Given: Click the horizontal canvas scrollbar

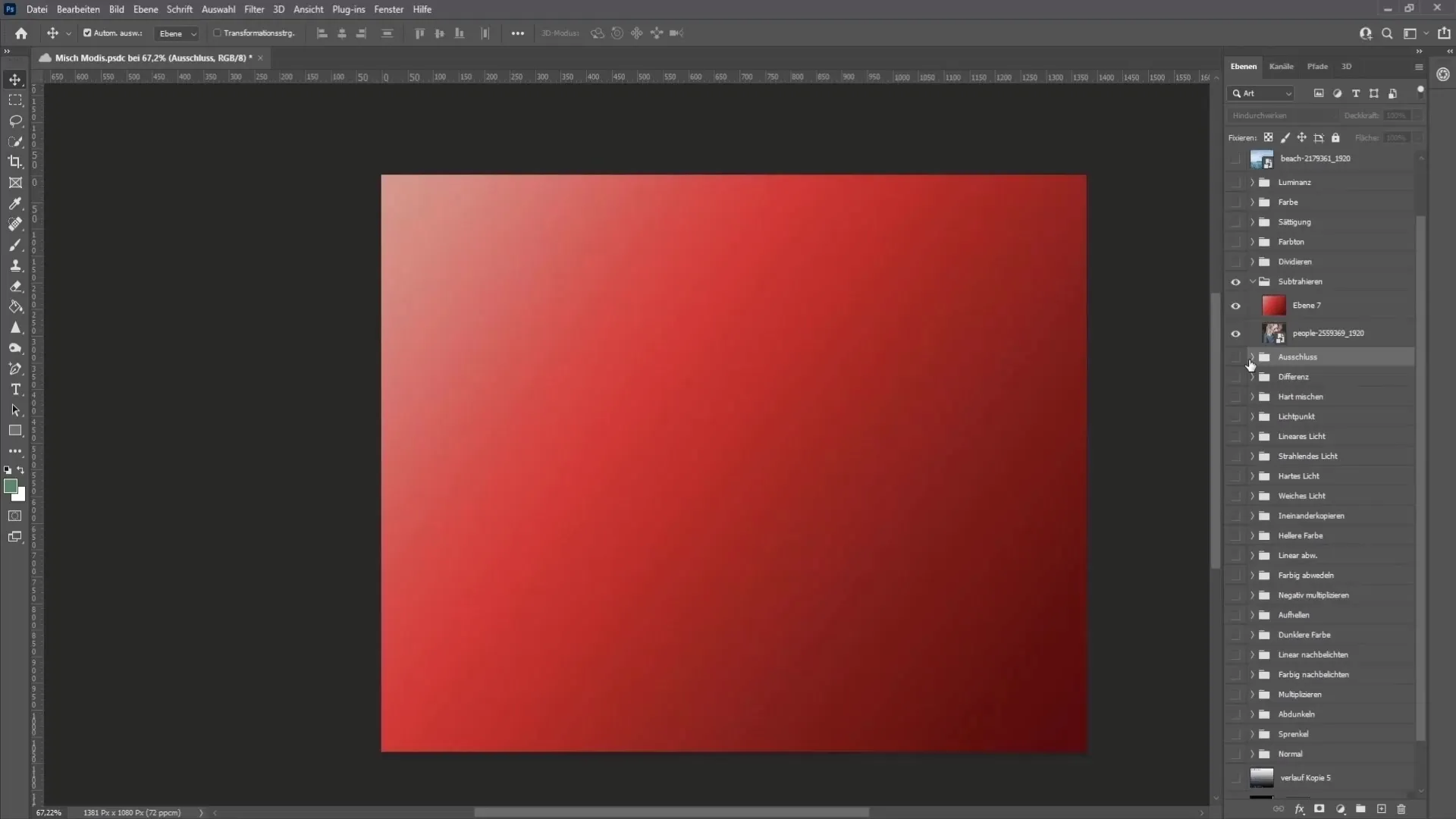Looking at the screenshot, I should tap(671, 813).
